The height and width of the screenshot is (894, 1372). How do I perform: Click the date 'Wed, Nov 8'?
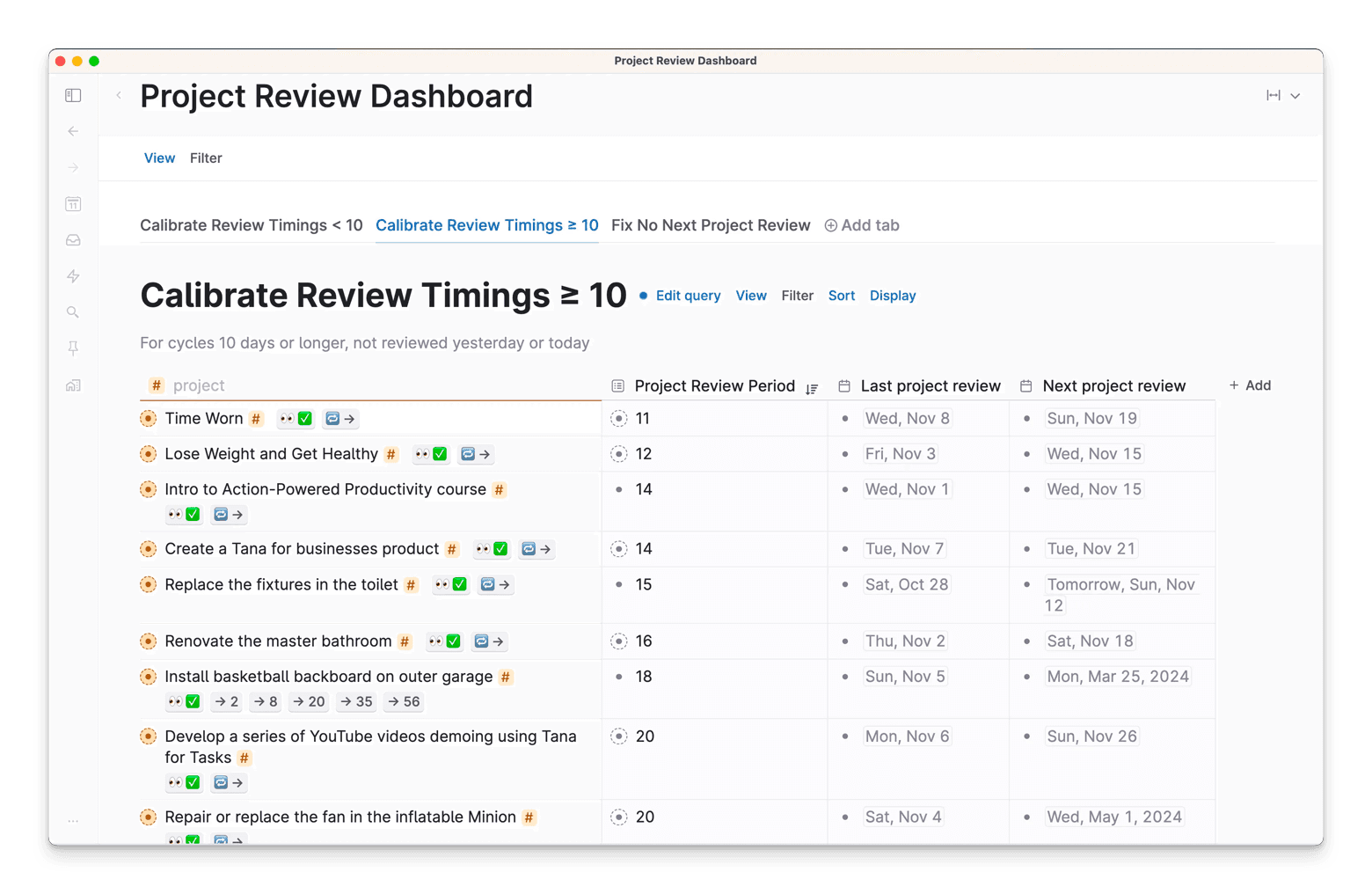click(x=908, y=419)
